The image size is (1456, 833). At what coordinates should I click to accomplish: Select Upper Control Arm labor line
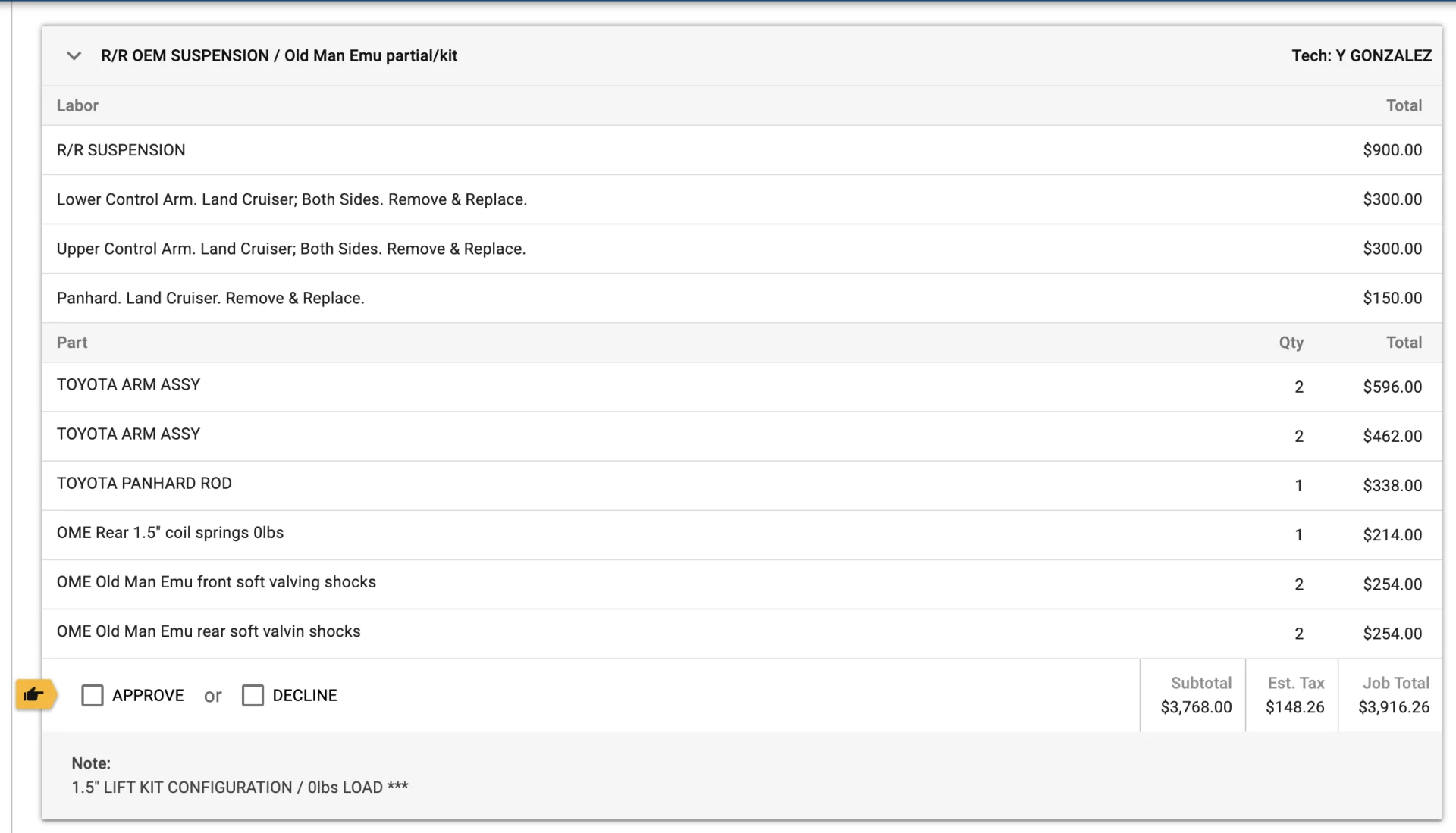point(290,249)
